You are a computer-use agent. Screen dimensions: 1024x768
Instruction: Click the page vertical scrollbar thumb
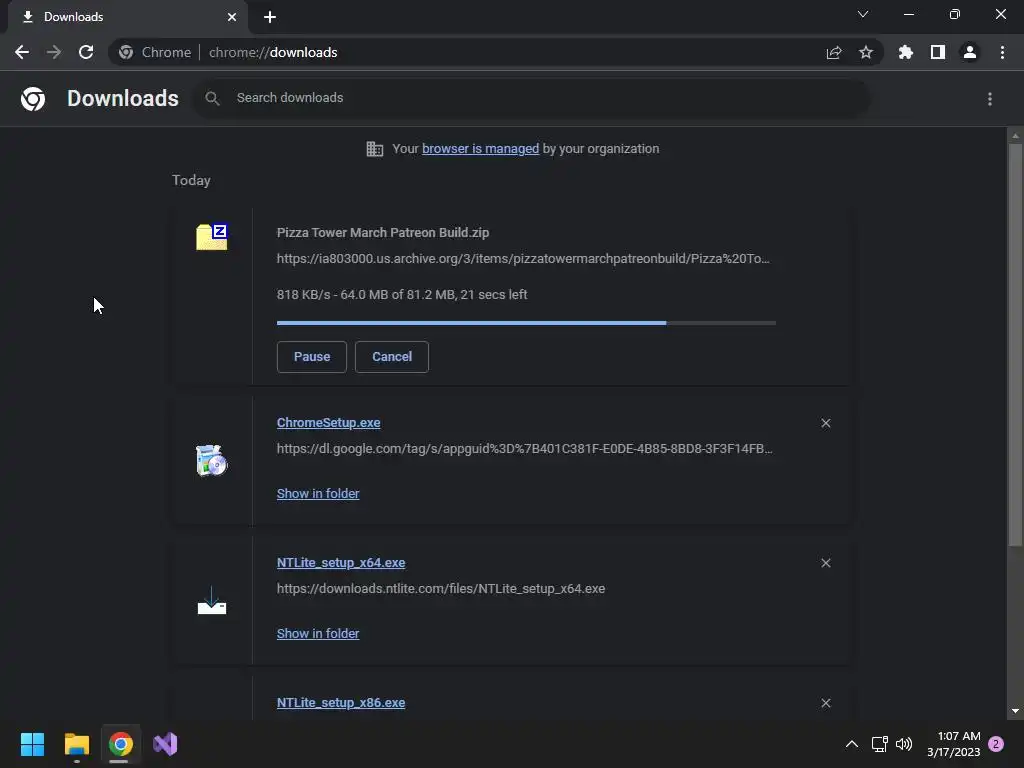(x=1015, y=344)
